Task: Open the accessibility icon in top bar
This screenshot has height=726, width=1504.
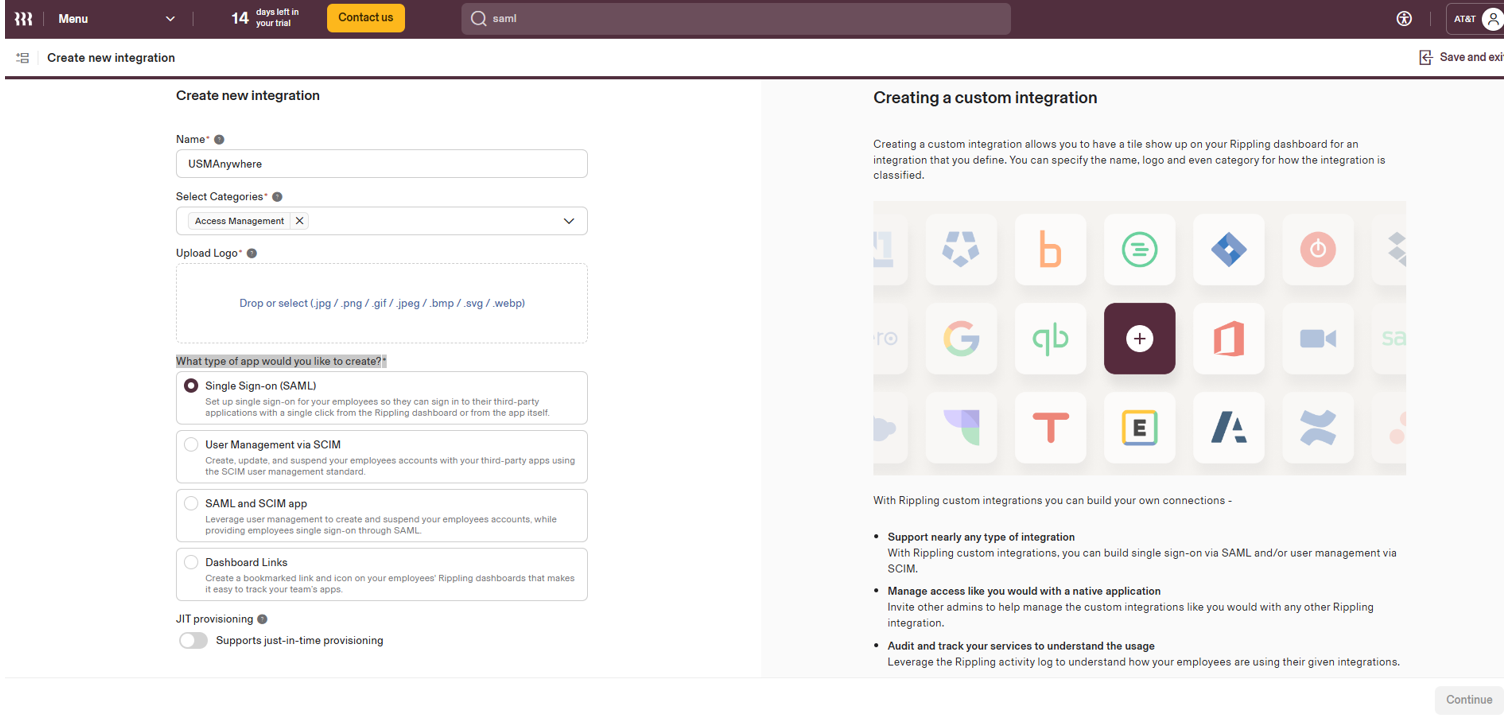Action: coord(1404,18)
